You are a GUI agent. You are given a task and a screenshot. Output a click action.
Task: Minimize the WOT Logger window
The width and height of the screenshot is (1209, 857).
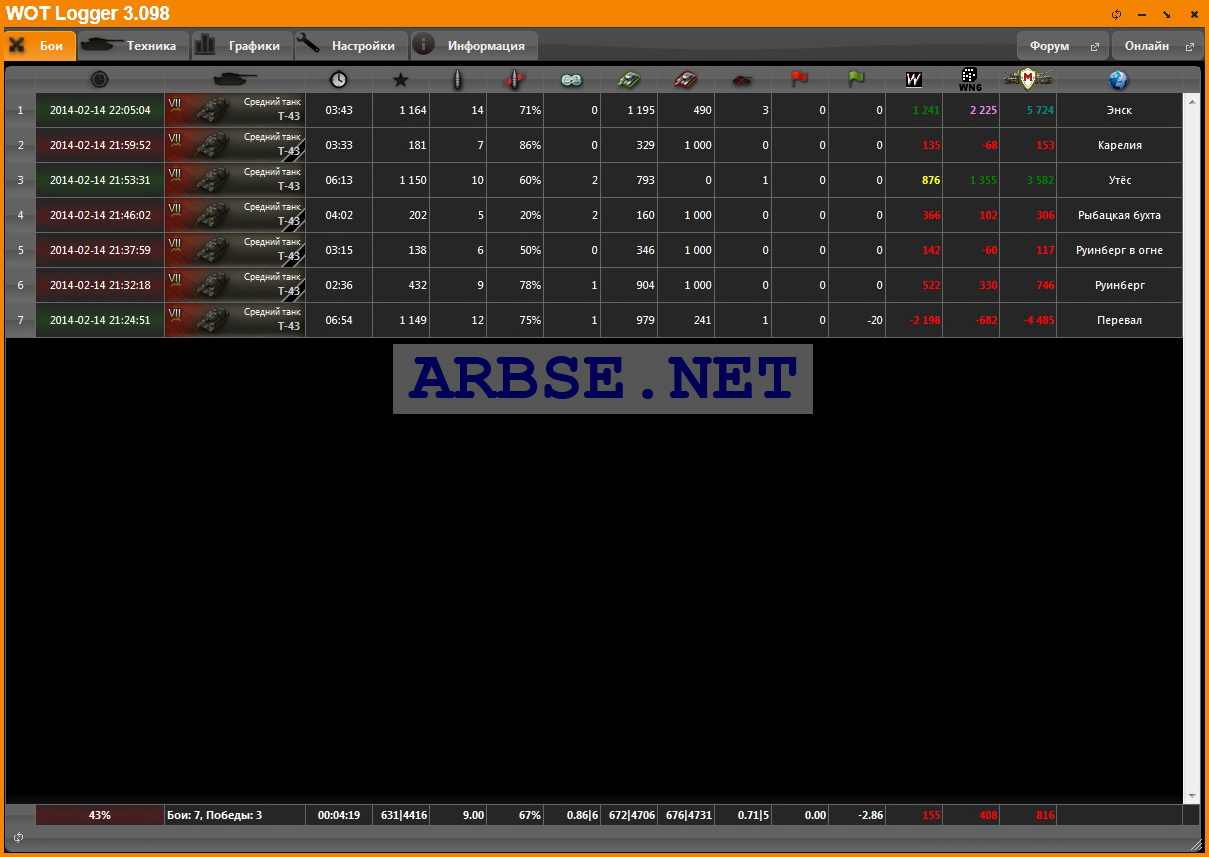point(1142,14)
